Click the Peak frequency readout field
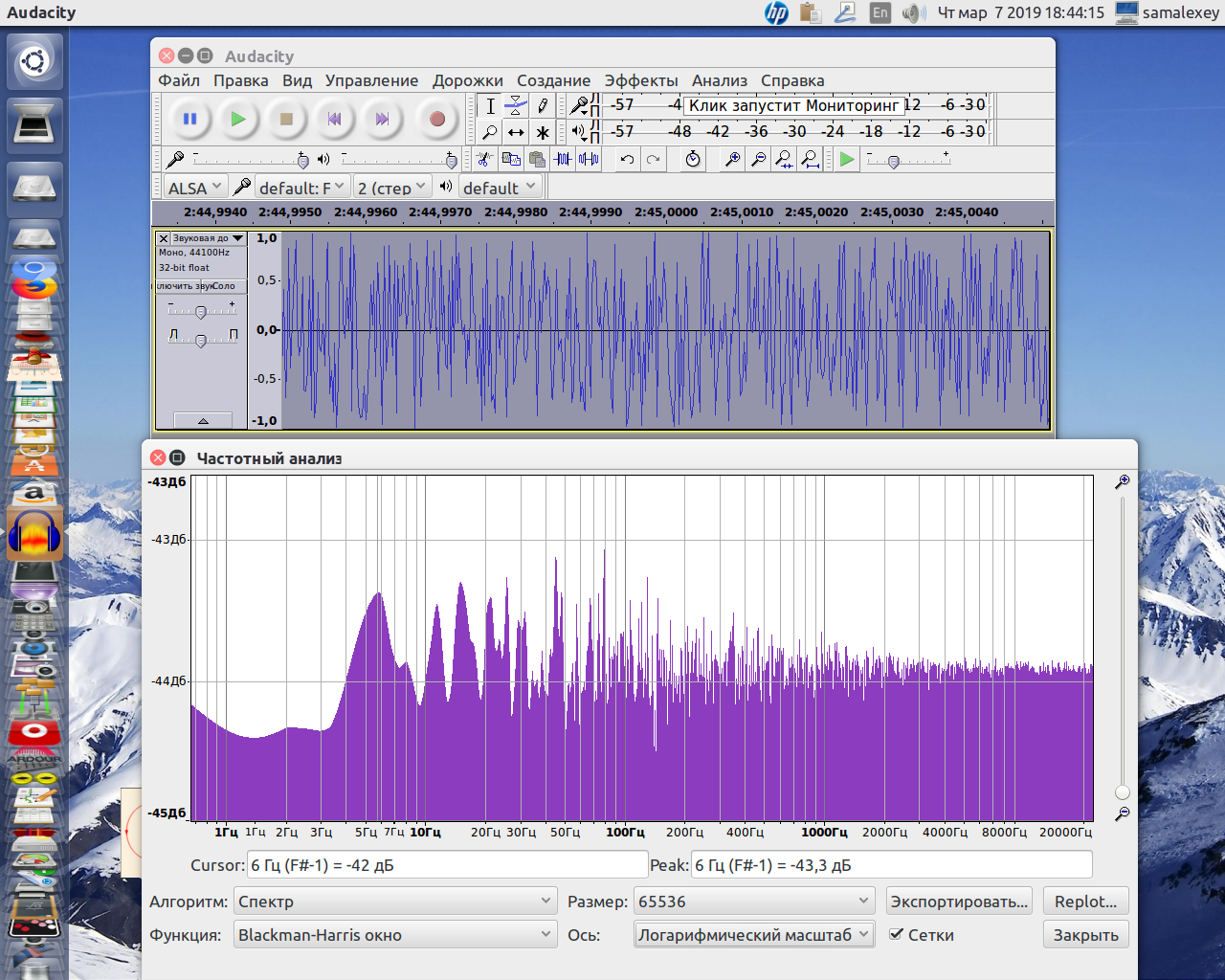 point(891,865)
